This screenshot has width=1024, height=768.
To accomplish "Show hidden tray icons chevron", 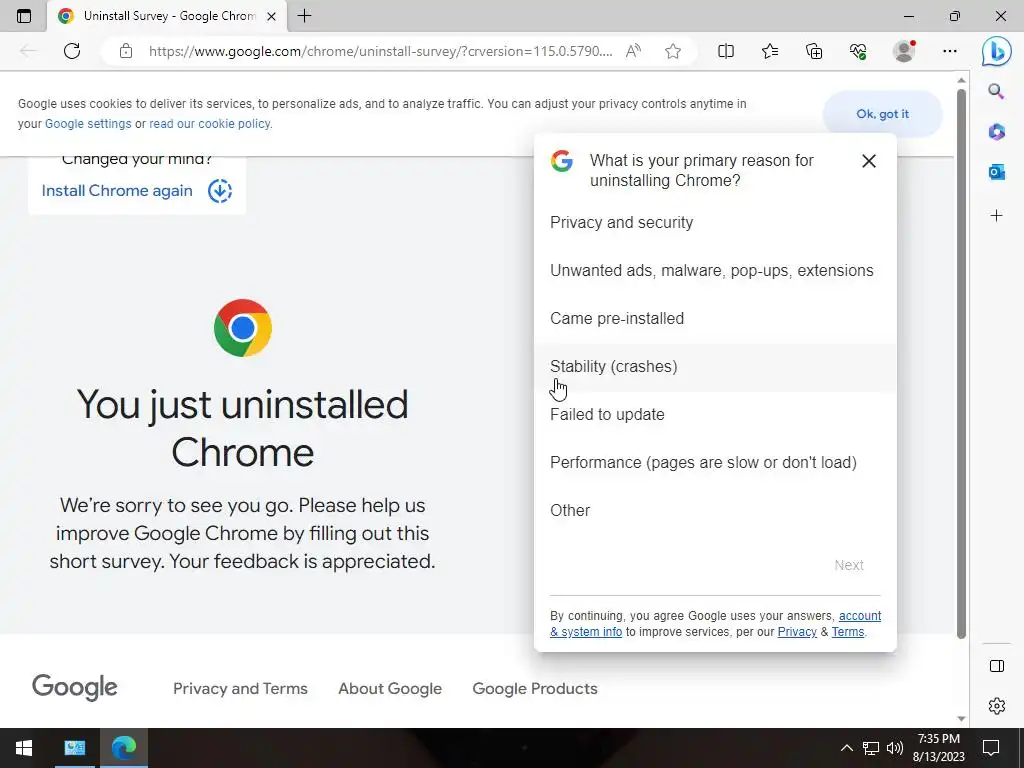I will 846,748.
